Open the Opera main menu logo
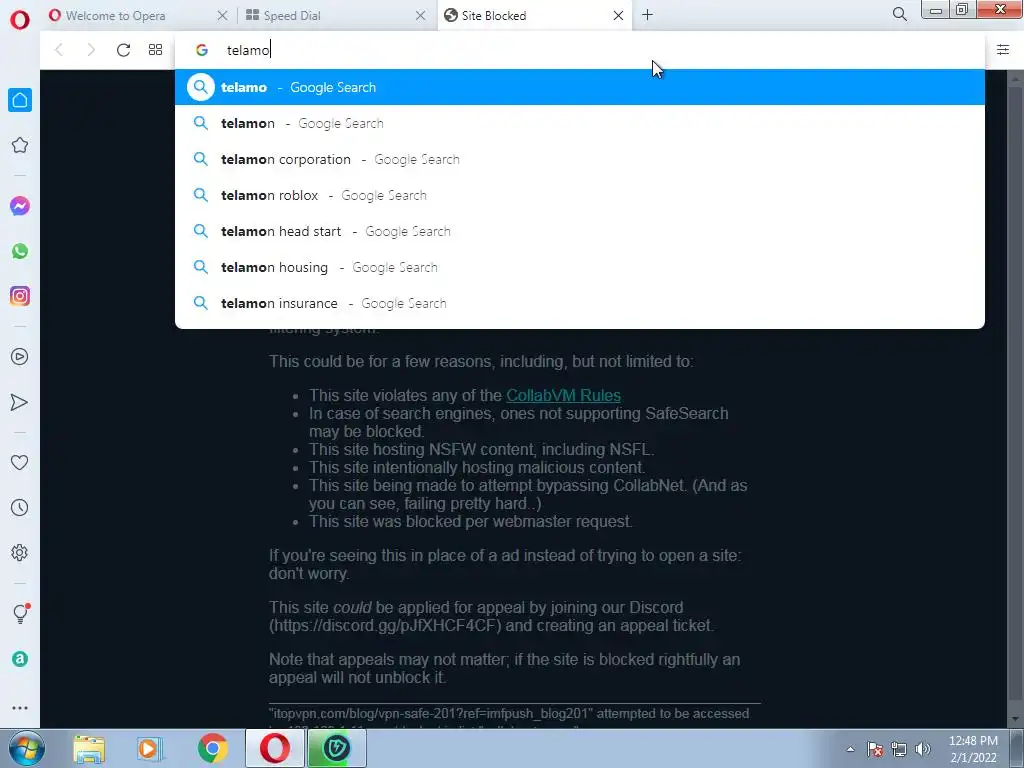Viewport: 1024px width, 768px height. pos(20,20)
